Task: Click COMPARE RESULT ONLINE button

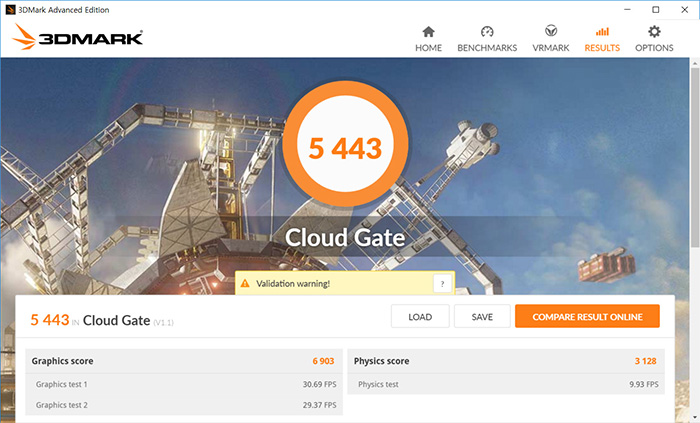Action: tap(587, 316)
